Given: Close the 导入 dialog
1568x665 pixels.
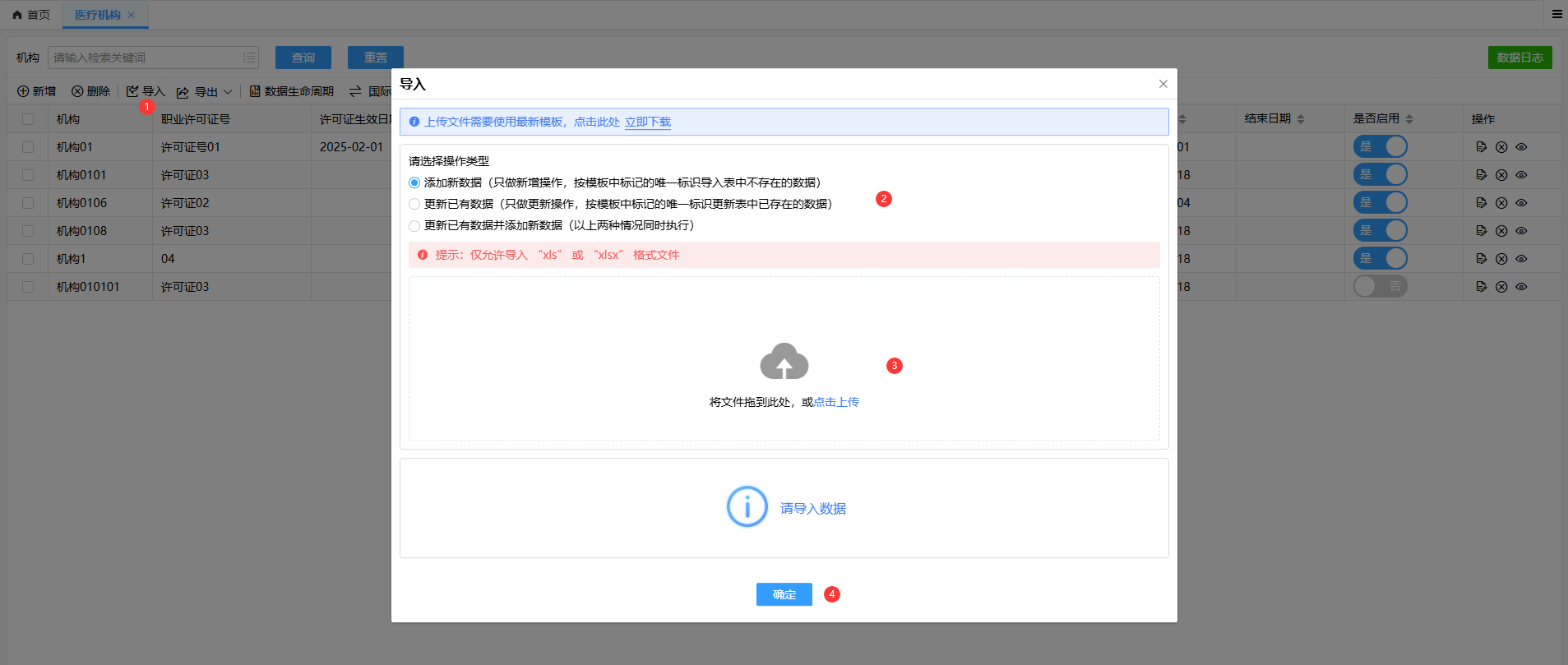Looking at the screenshot, I should pyautogui.click(x=1163, y=84).
